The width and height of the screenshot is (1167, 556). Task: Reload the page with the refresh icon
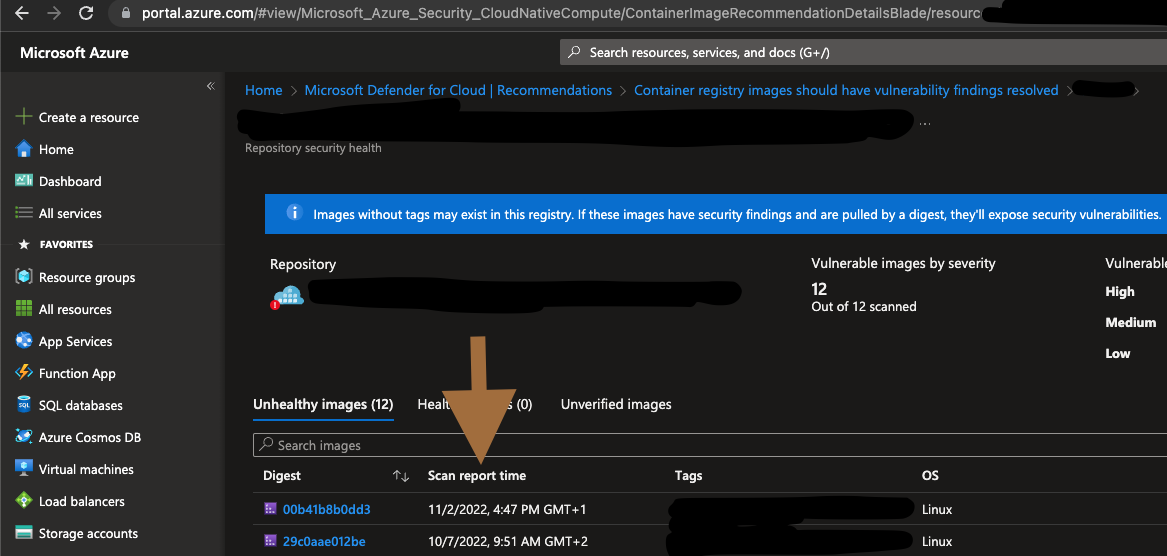(86, 13)
